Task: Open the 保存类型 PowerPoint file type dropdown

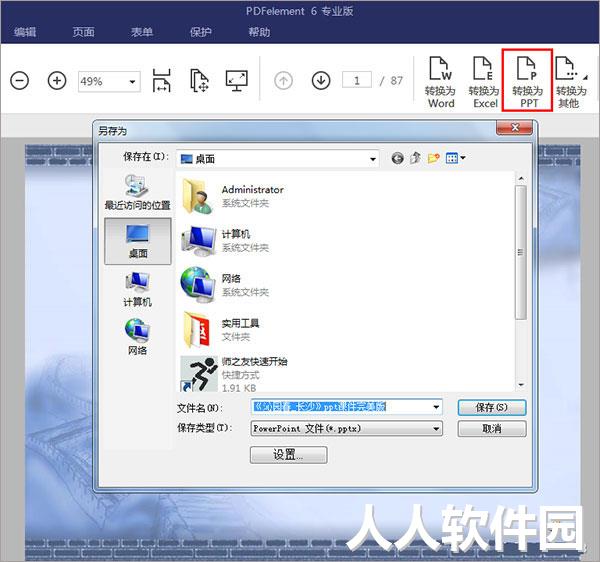Action: tap(346, 428)
